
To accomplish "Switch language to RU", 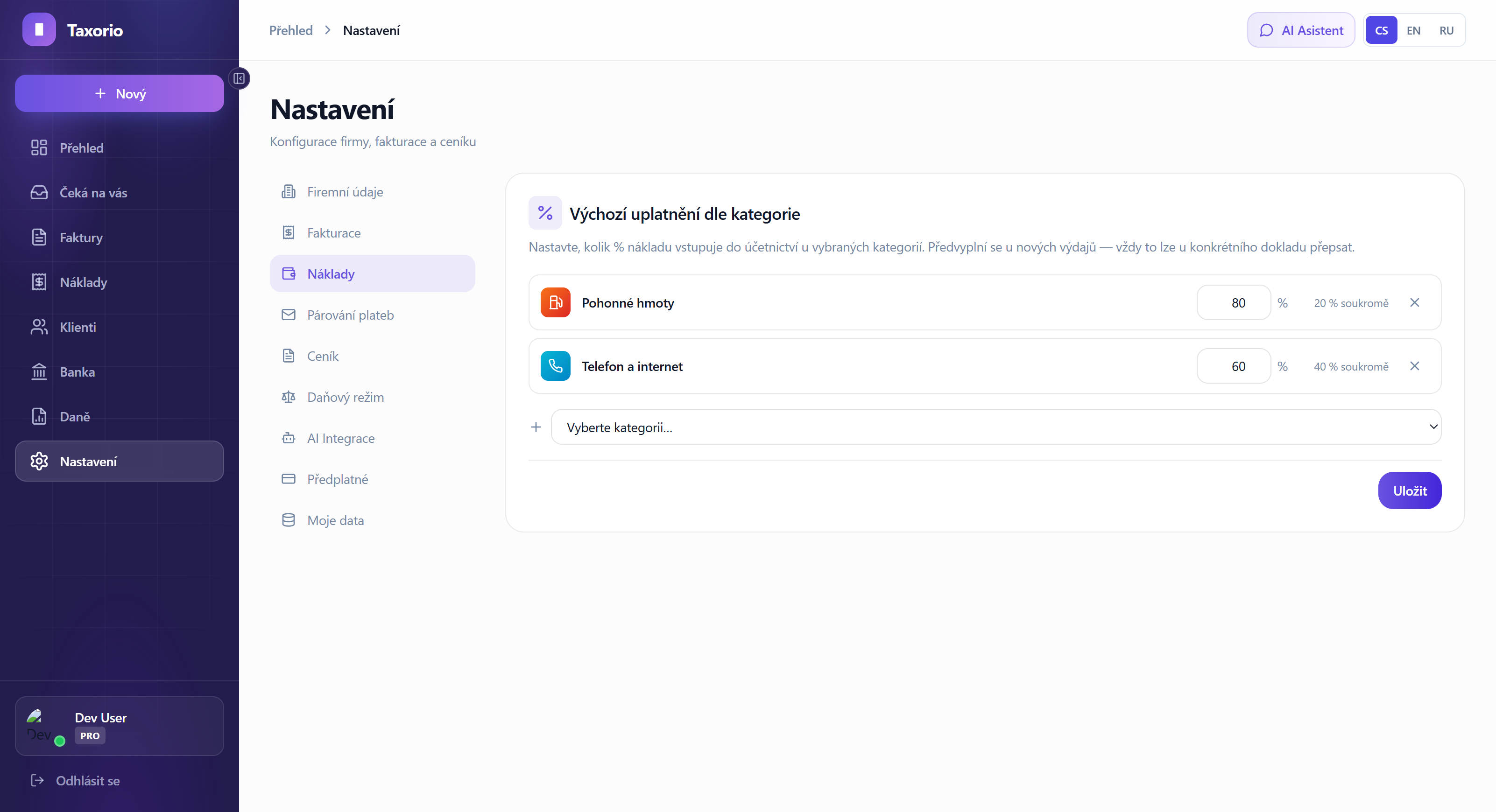I will tap(1447, 30).
